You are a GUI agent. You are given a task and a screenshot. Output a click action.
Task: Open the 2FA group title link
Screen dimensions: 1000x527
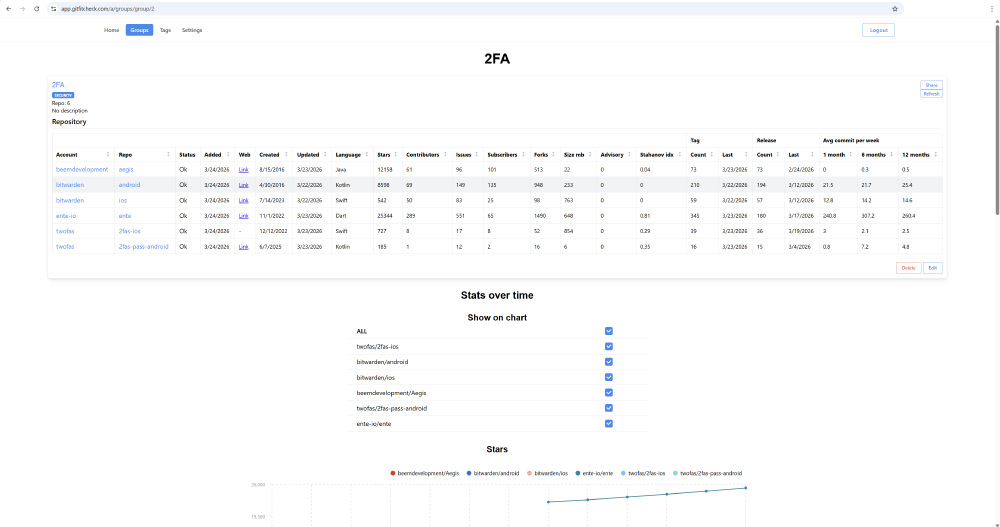click(58, 85)
